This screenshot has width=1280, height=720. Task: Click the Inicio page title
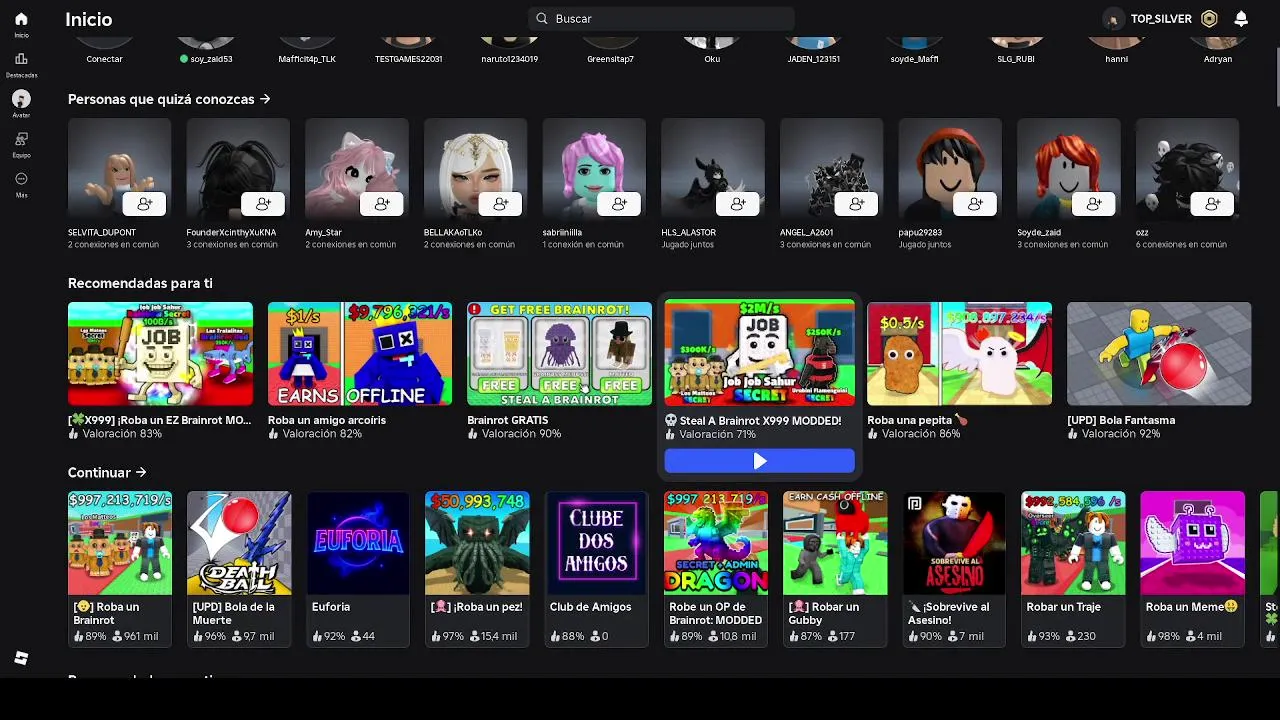coord(88,19)
